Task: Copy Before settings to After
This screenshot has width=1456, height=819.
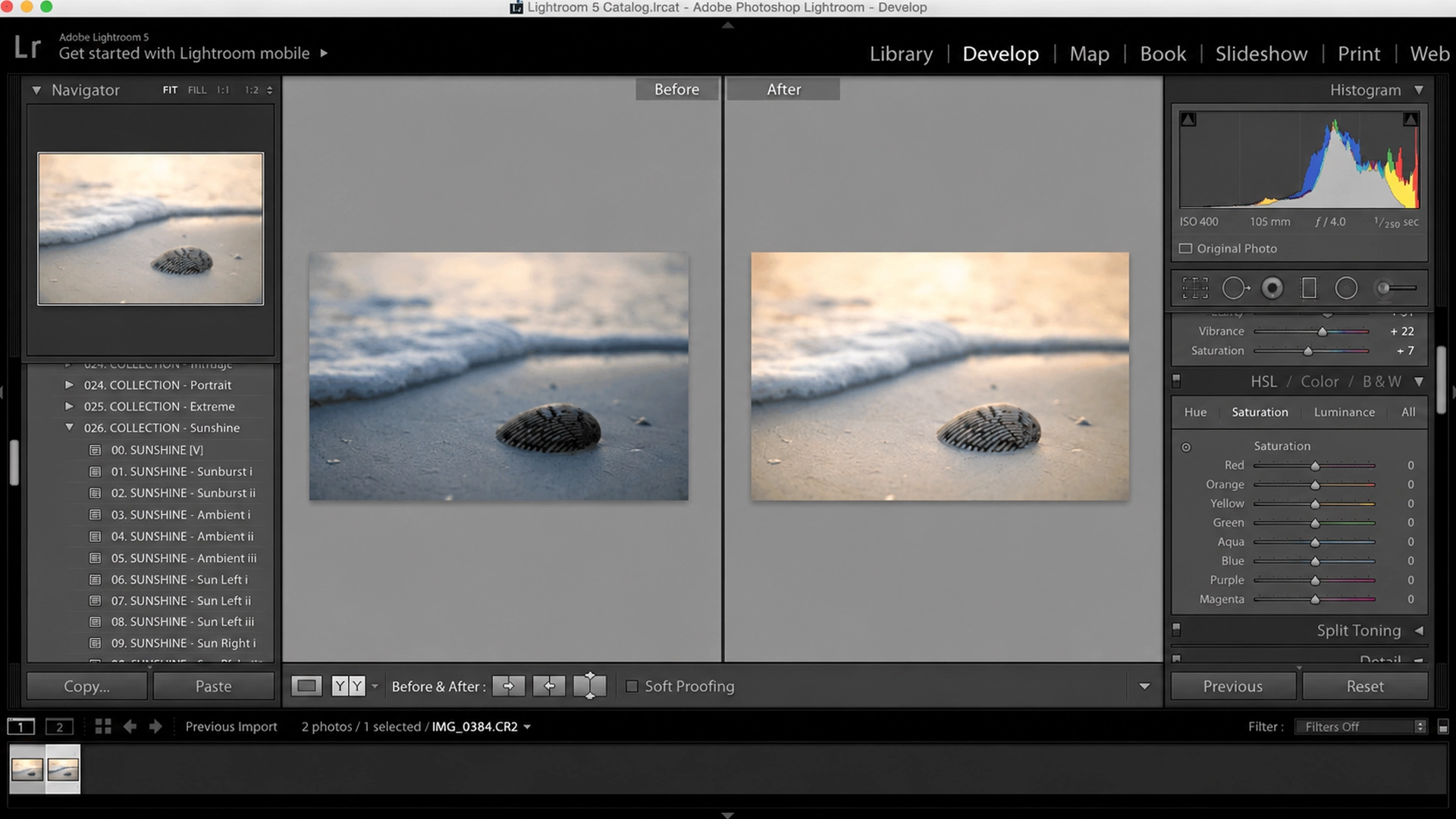Action: (508, 686)
